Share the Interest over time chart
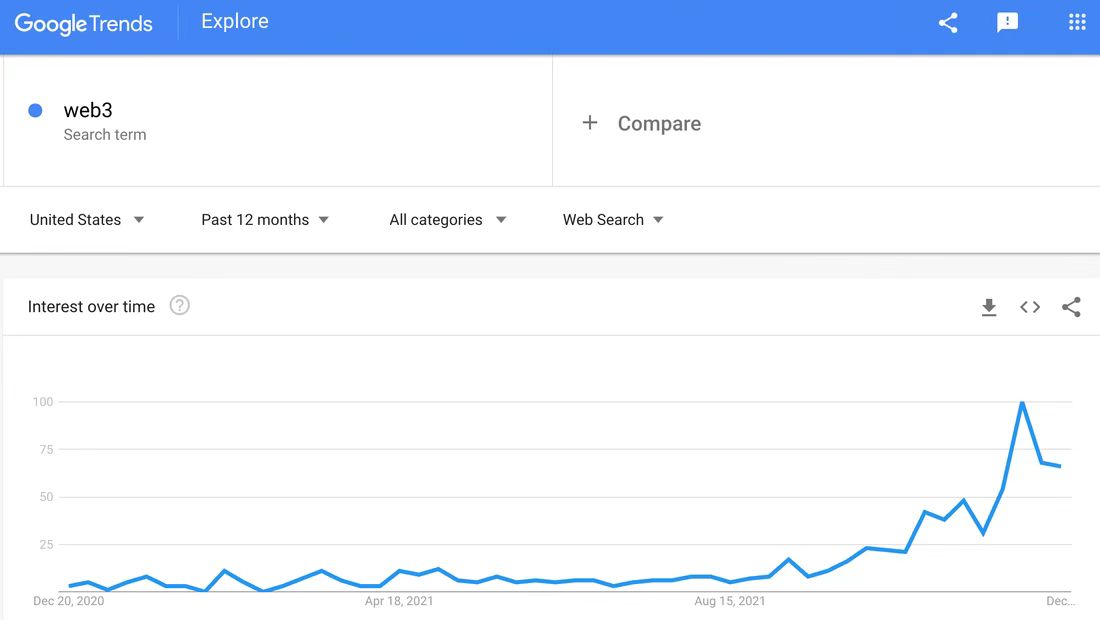 click(1071, 307)
